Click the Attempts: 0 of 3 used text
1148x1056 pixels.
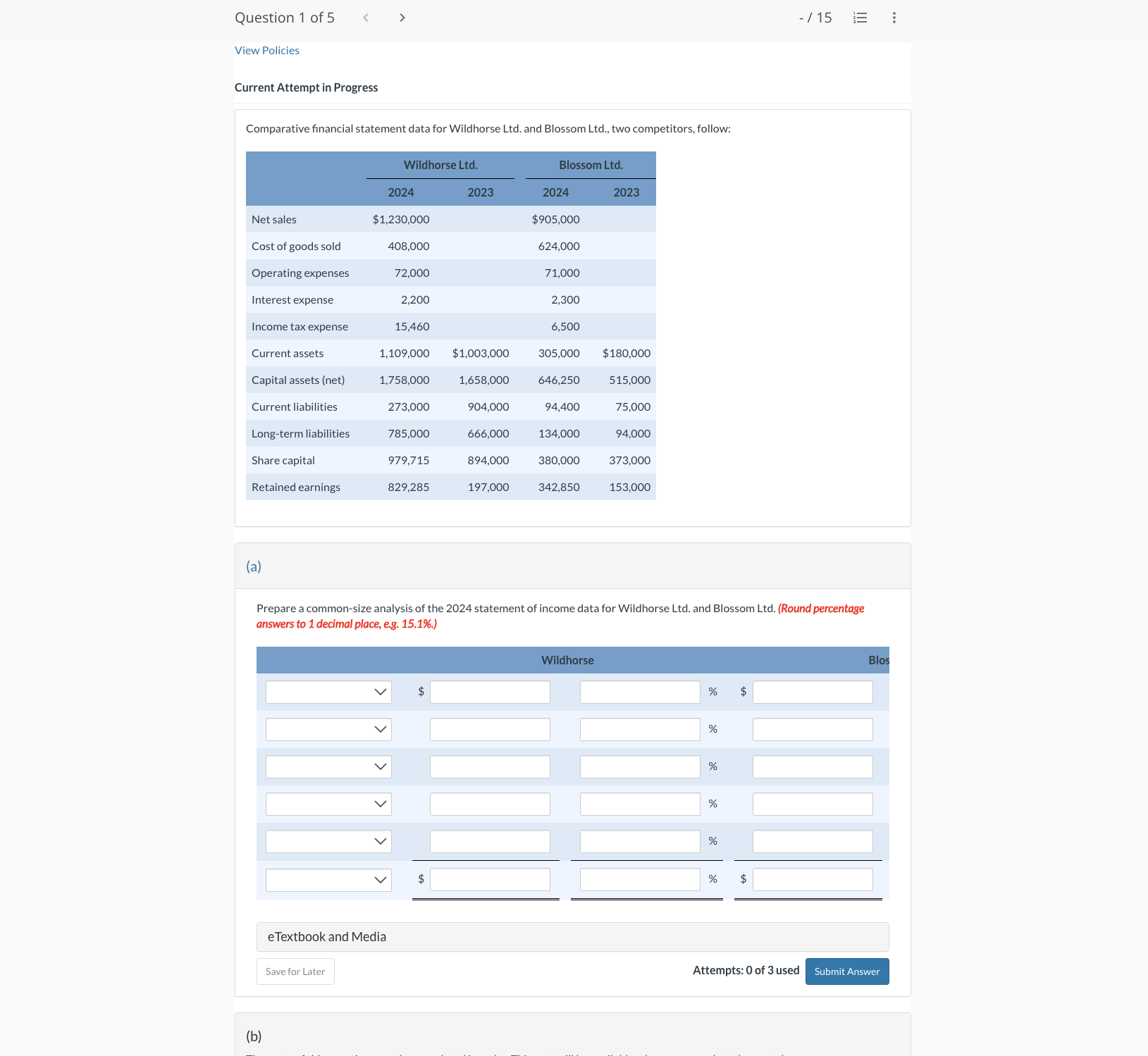coord(746,970)
